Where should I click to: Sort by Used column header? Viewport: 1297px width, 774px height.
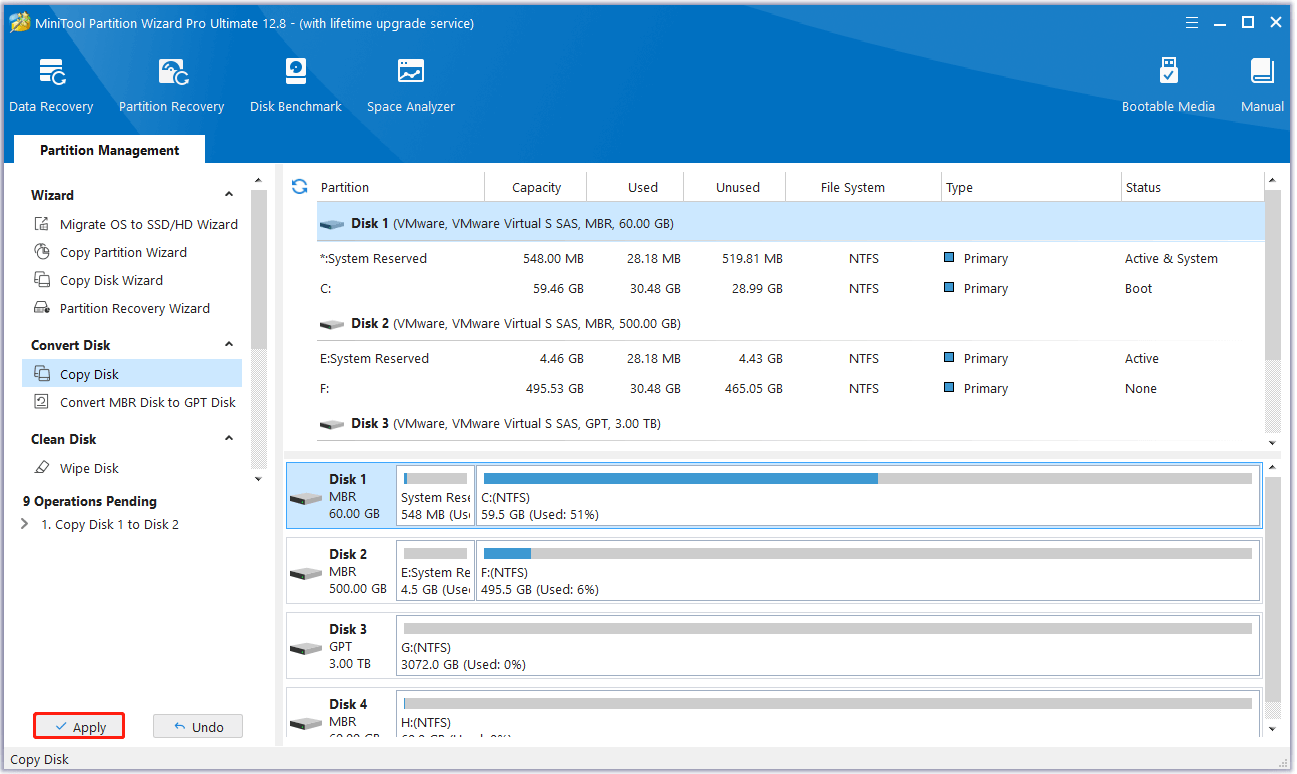coord(642,187)
